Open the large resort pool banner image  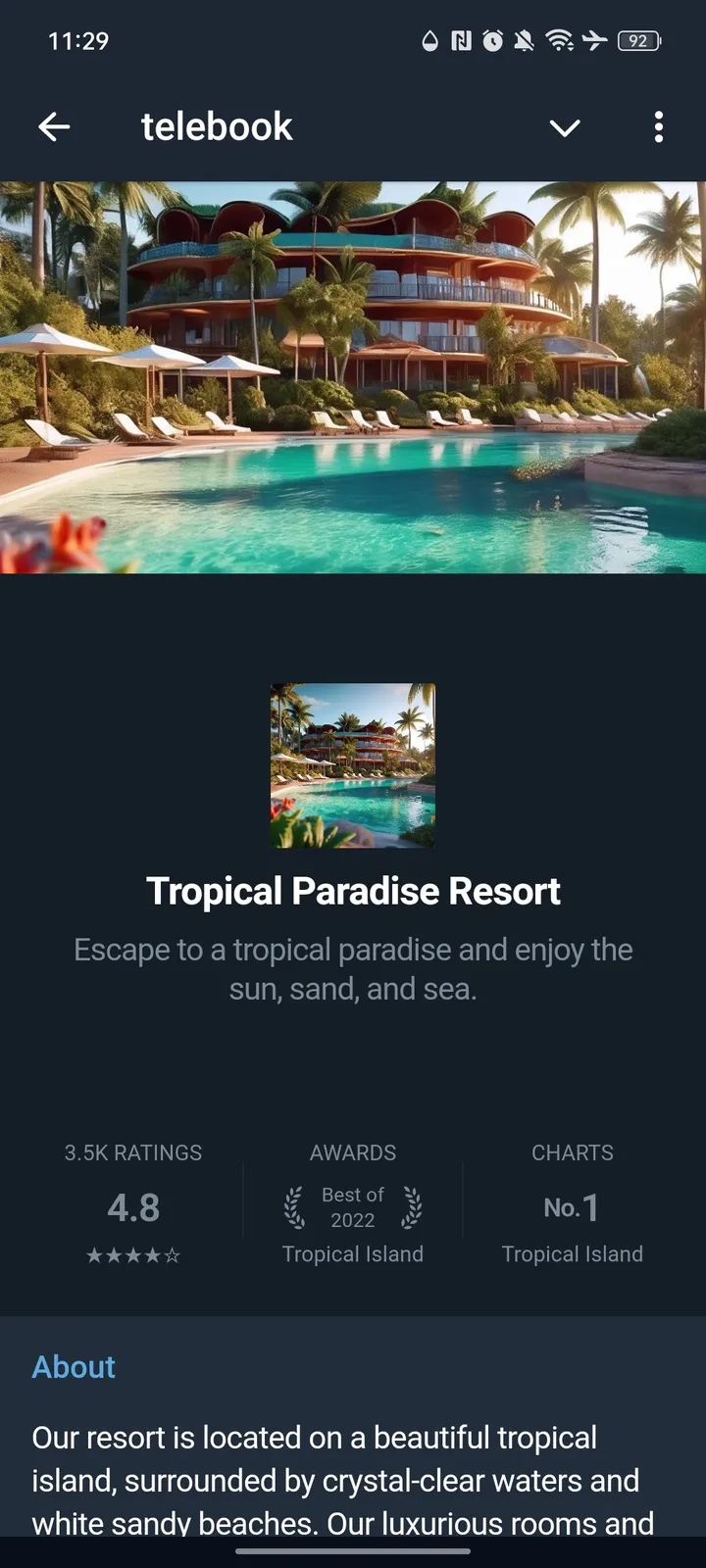(x=353, y=377)
